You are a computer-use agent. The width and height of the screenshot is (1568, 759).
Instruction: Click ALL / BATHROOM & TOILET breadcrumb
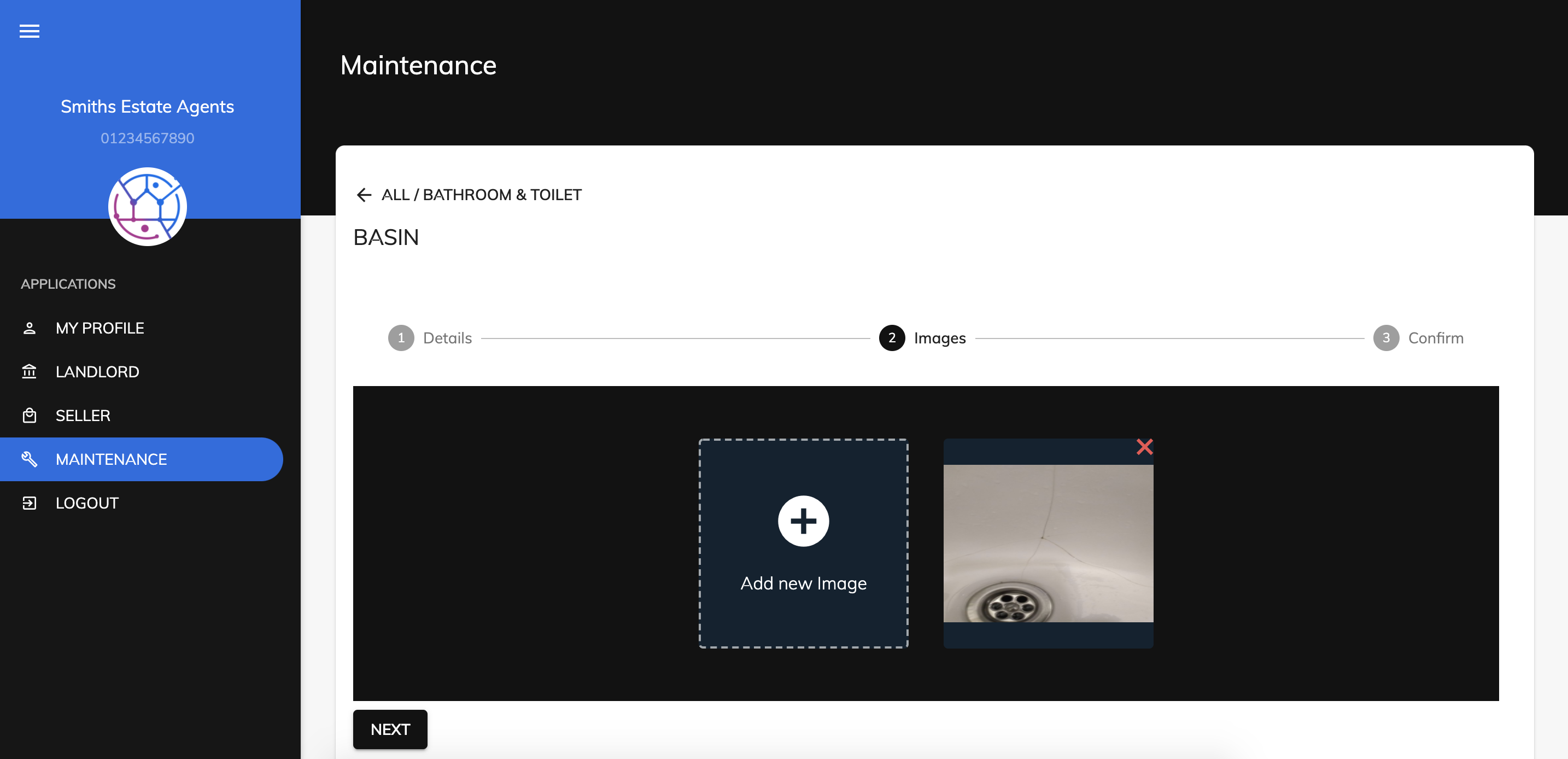pos(481,195)
